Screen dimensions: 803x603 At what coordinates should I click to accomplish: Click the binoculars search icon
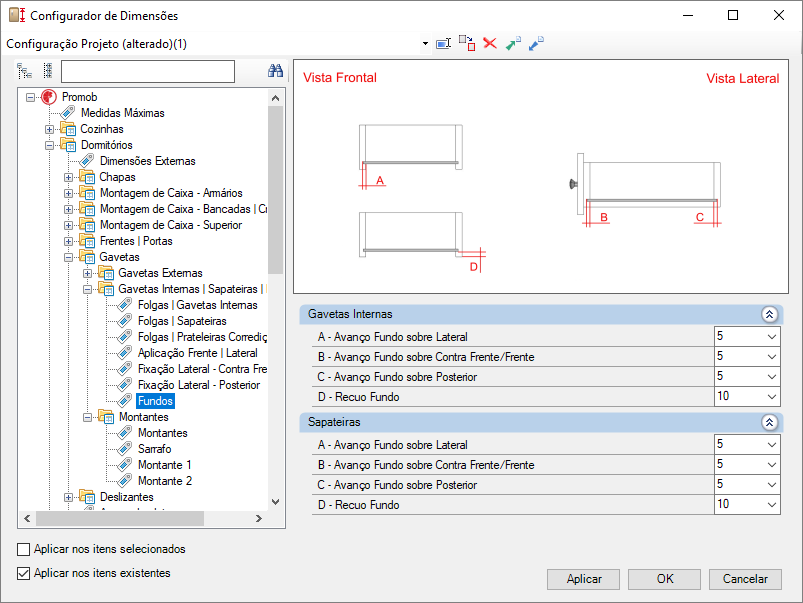(x=276, y=71)
